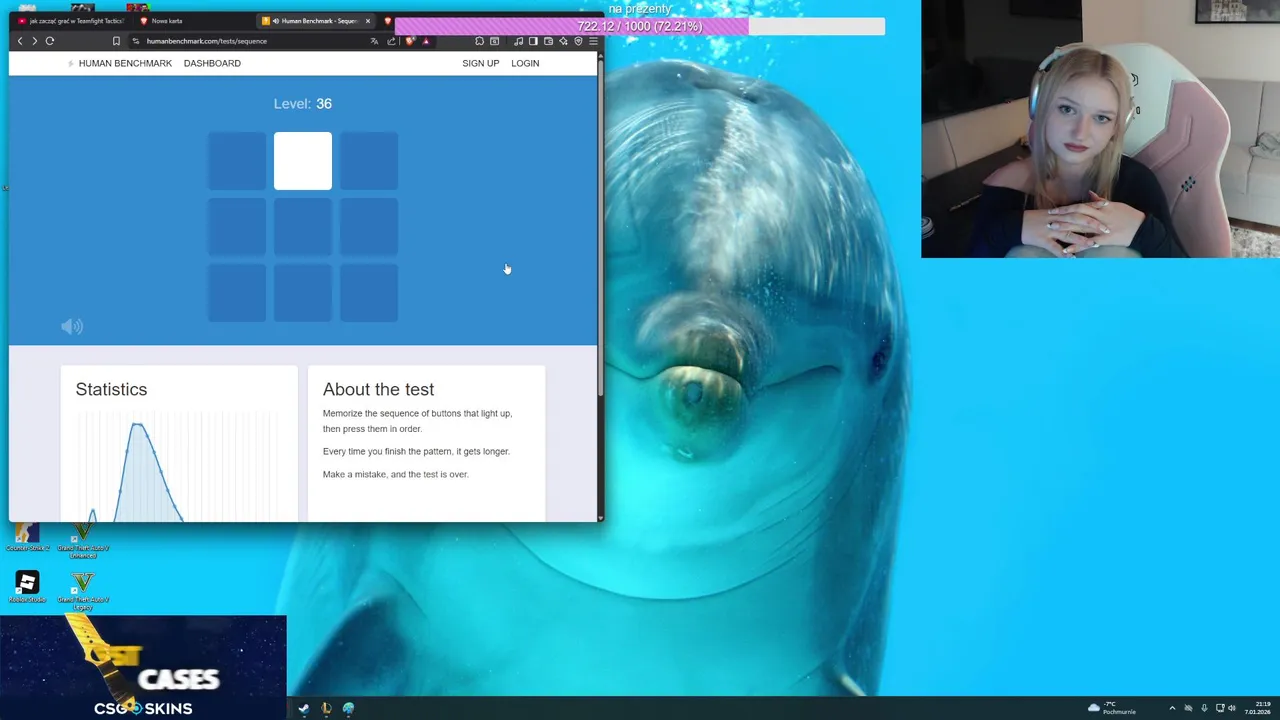The width and height of the screenshot is (1280, 720).
Task: Close the Human Benchmark tab
Action: tap(367, 20)
